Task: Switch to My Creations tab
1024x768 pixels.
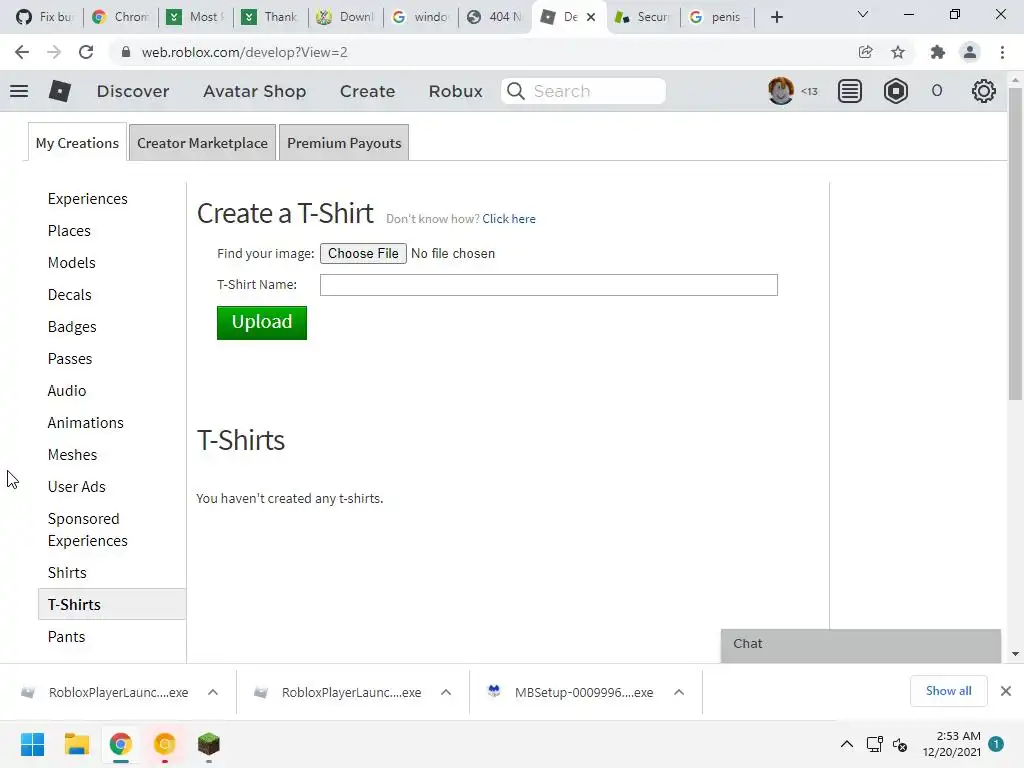Action: [x=77, y=142]
